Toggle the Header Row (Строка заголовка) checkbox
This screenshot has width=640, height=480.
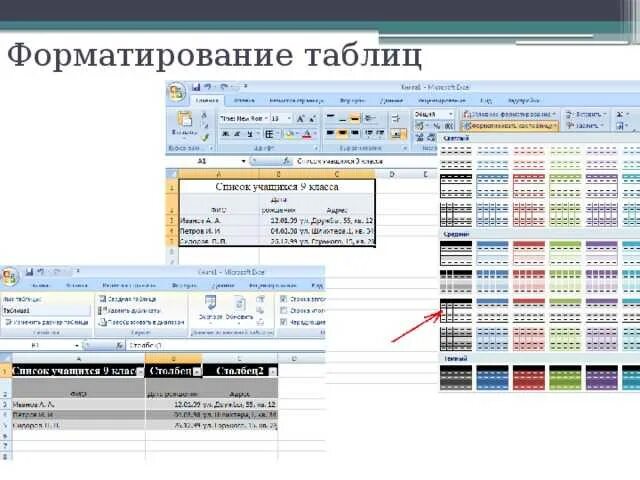click(284, 299)
